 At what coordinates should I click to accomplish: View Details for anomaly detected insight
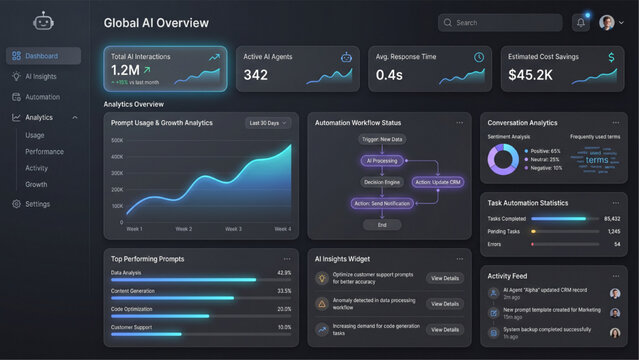445,304
